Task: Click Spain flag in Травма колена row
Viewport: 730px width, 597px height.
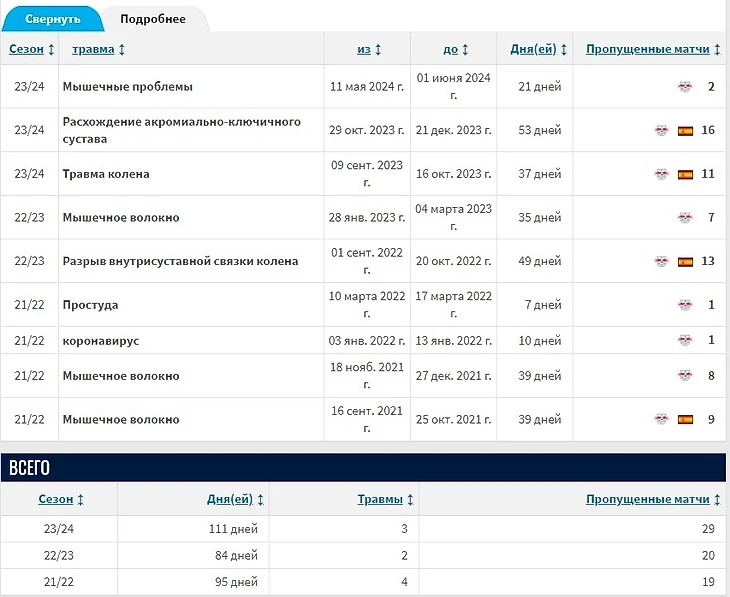Action: point(685,174)
